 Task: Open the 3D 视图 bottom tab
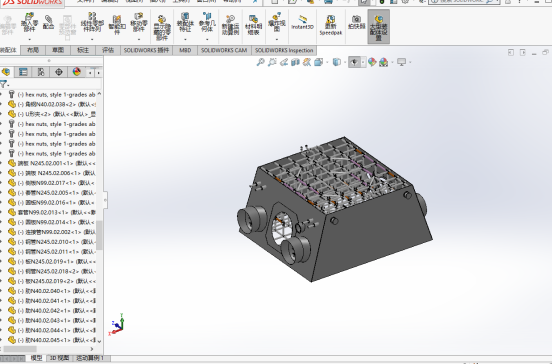[x=59, y=358]
